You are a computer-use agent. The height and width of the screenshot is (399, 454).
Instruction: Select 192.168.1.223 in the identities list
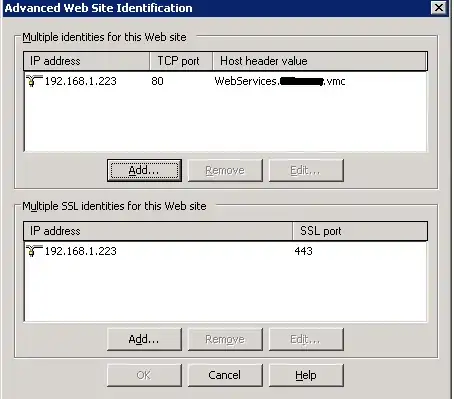click(x=81, y=81)
